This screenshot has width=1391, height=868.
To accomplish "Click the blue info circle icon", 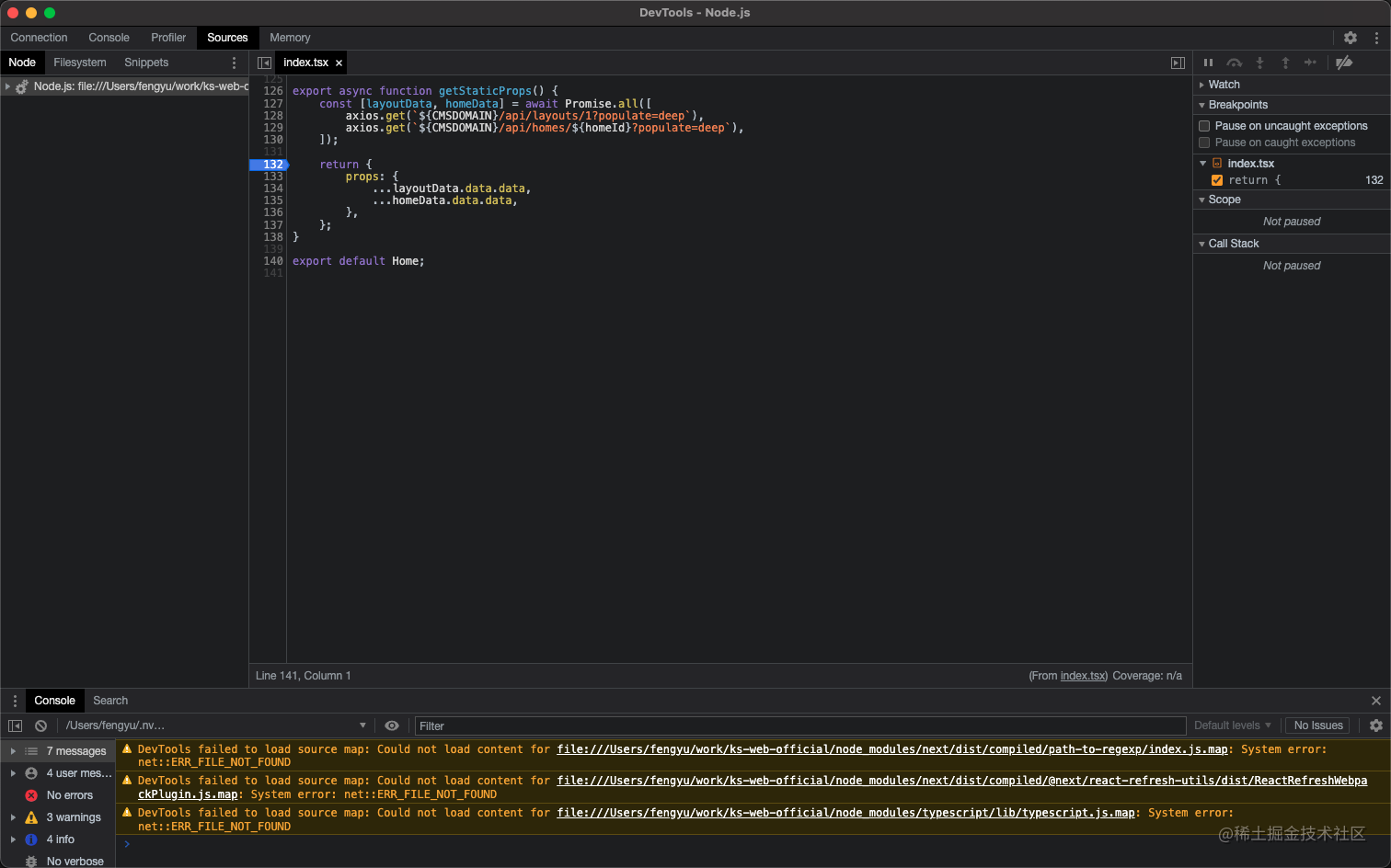I will (x=31, y=839).
